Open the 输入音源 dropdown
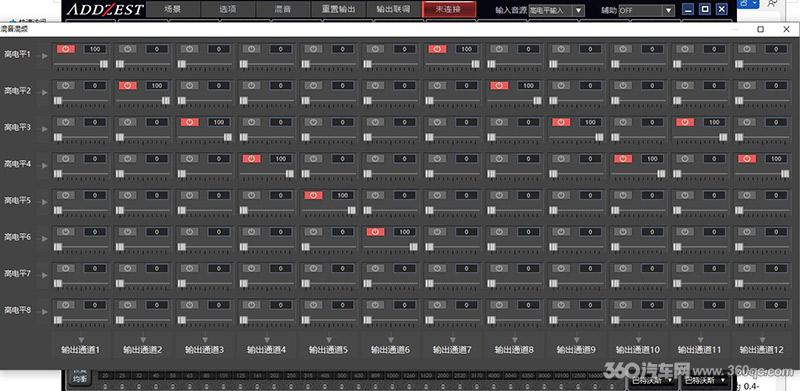 coord(557,10)
